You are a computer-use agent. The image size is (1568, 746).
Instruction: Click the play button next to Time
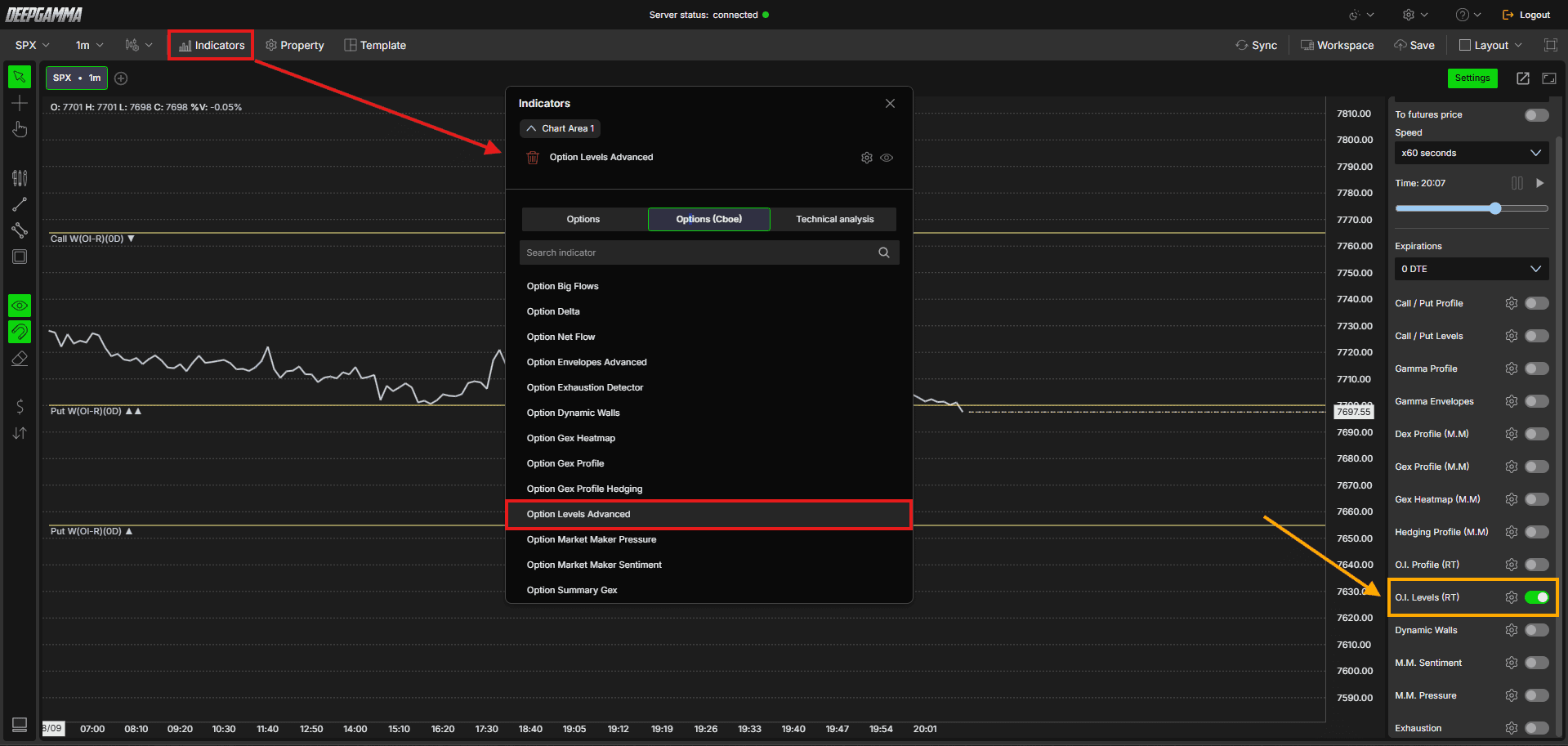[x=1540, y=183]
